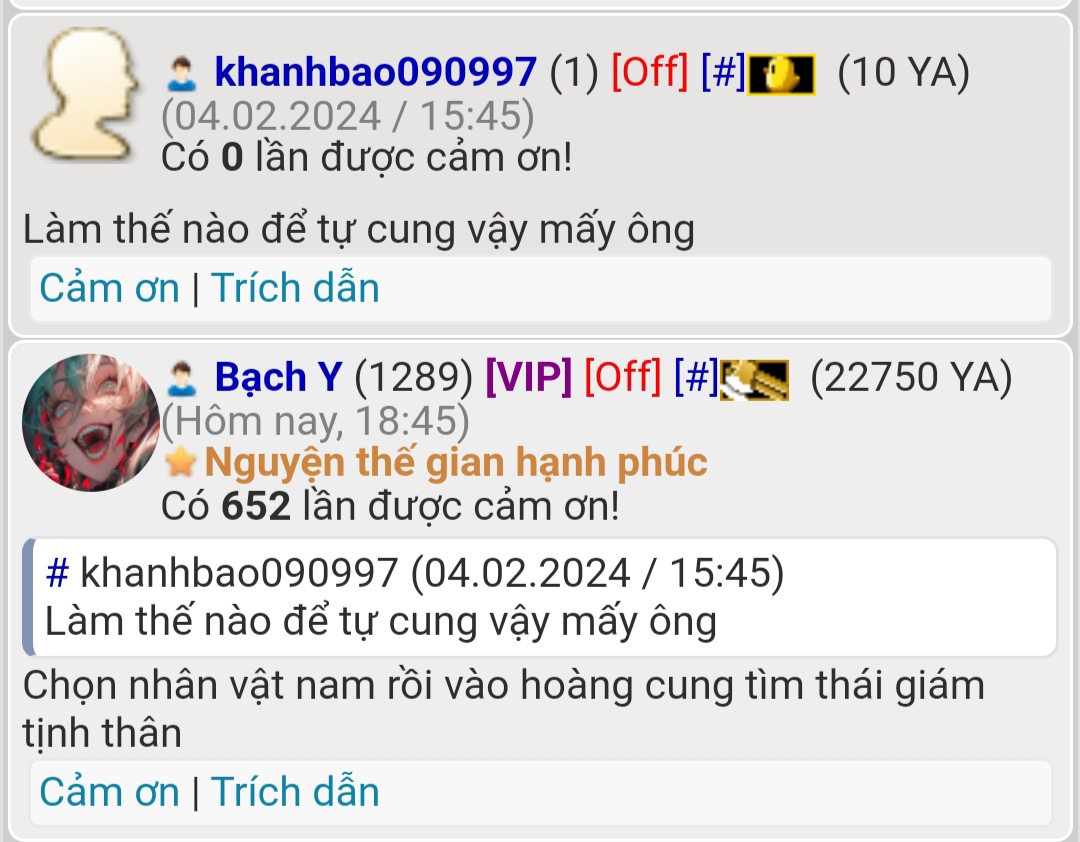The image size is (1080, 842).
Task: Click the purple [VIP] tag
Action: click(x=529, y=377)
